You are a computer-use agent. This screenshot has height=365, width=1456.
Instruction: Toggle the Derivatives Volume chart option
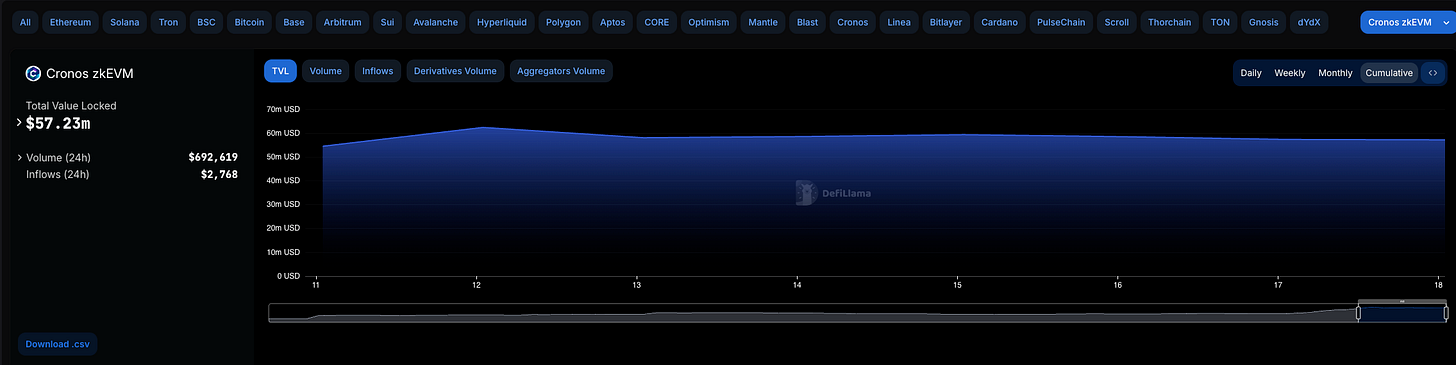[x=455, y=71]
